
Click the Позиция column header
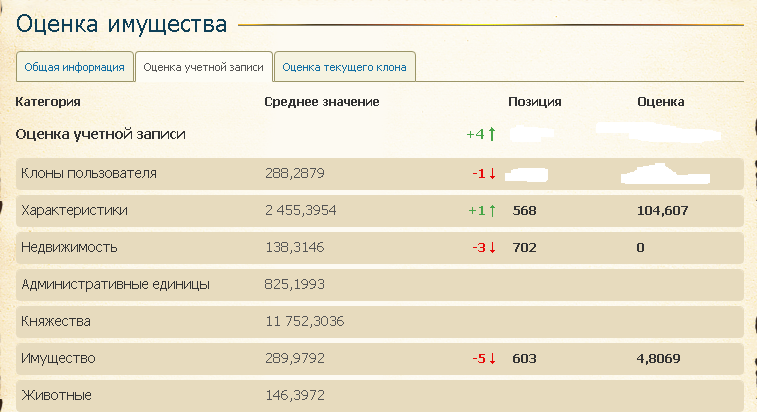(x=534, y=102)
